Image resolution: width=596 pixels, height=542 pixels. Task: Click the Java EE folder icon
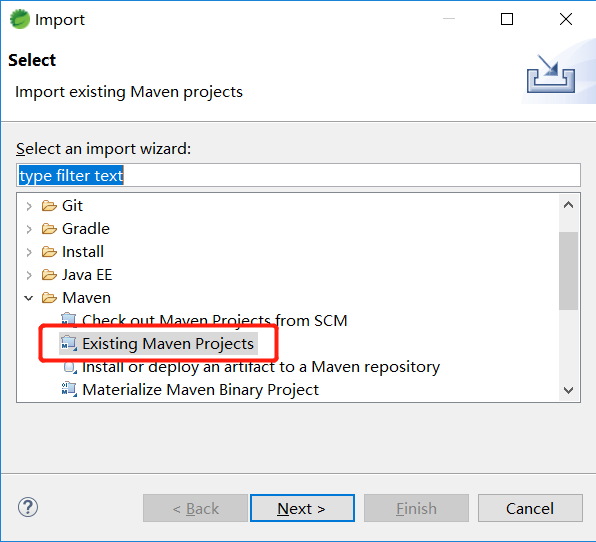(x=49, y=275)
